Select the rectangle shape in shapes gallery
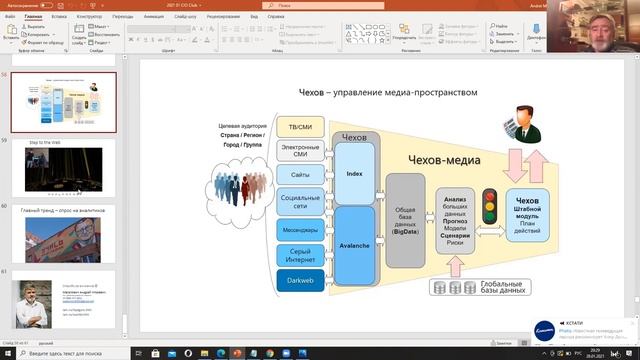Image resolution: width=640 pixels, height=360 pixels. [x=369, y=27]
